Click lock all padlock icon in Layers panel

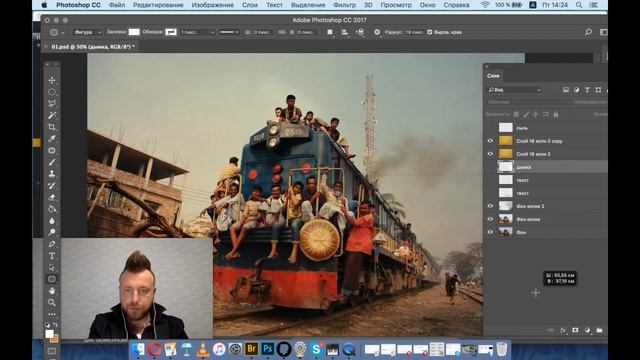click(x=556, y=115)
